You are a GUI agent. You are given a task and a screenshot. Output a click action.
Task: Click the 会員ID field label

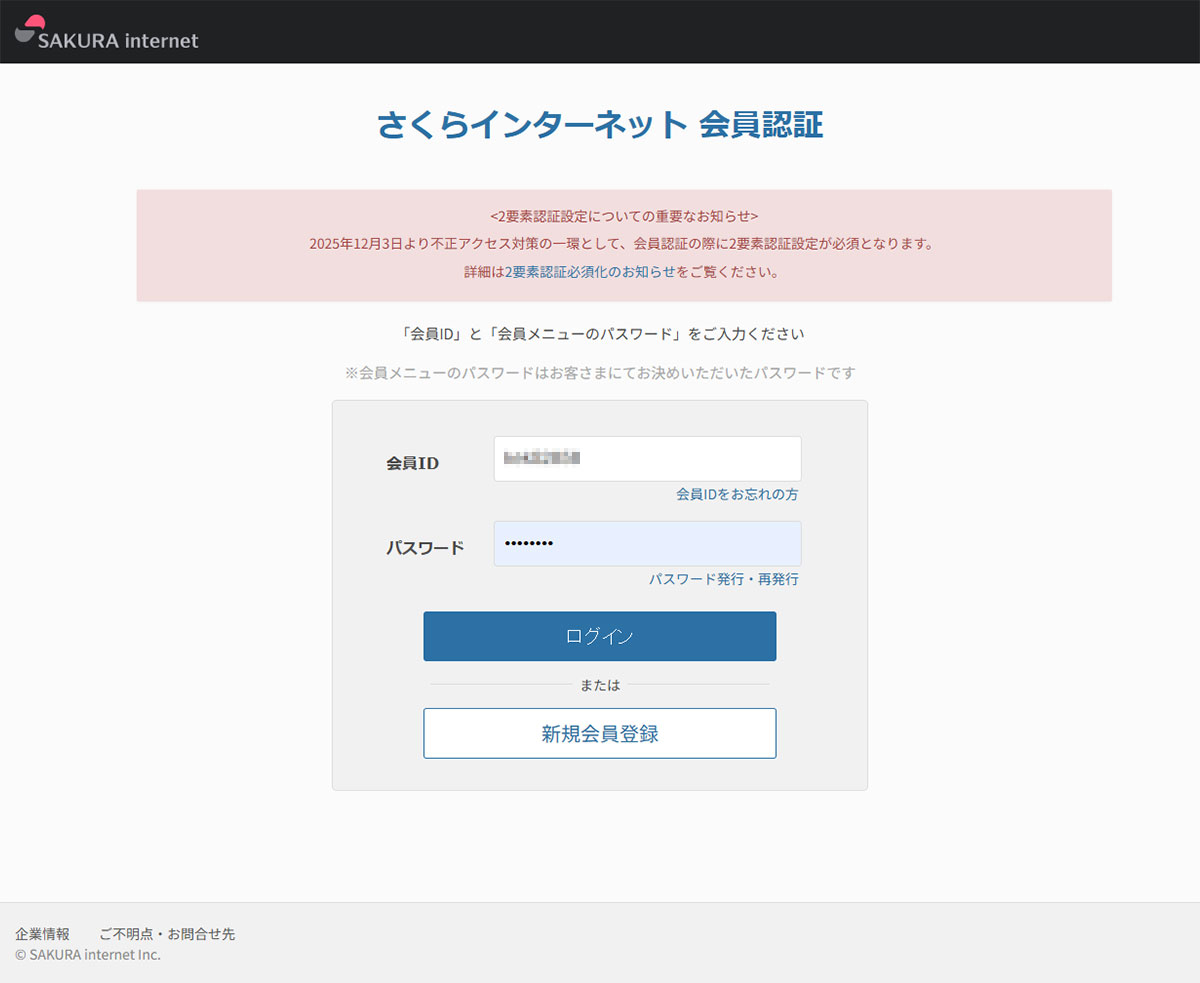coord(412,463)
